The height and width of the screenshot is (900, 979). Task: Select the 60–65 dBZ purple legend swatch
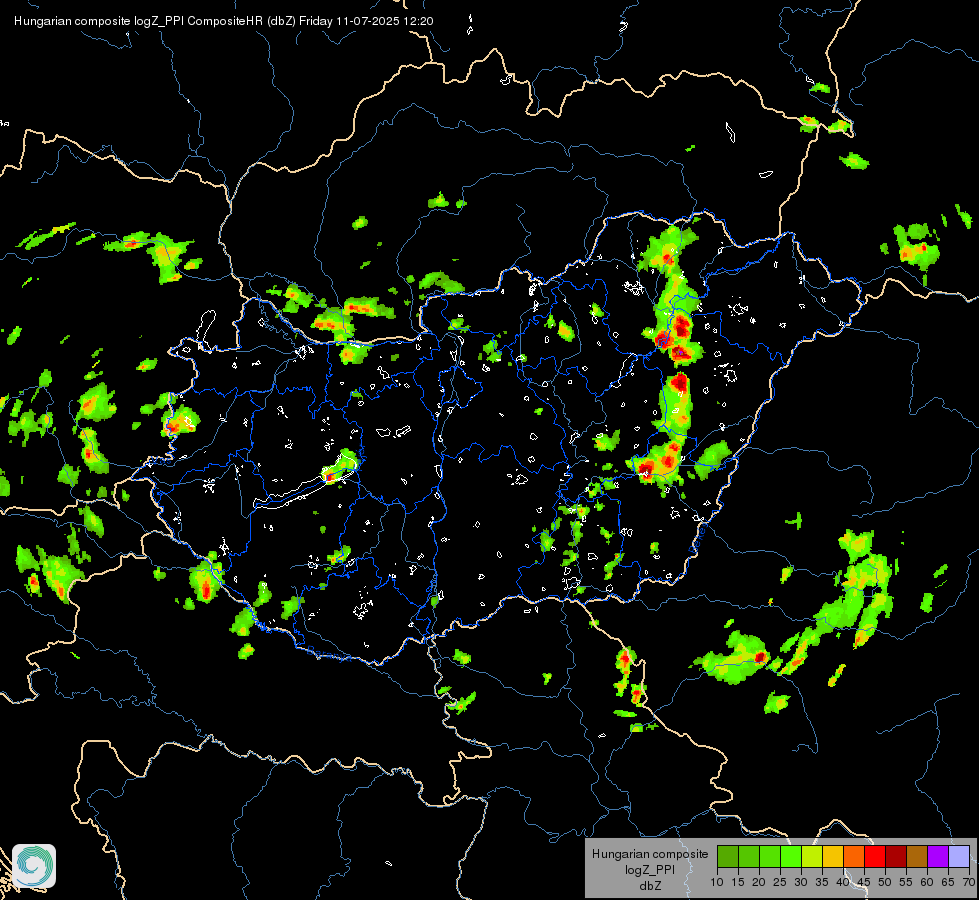tap(938, 856)
